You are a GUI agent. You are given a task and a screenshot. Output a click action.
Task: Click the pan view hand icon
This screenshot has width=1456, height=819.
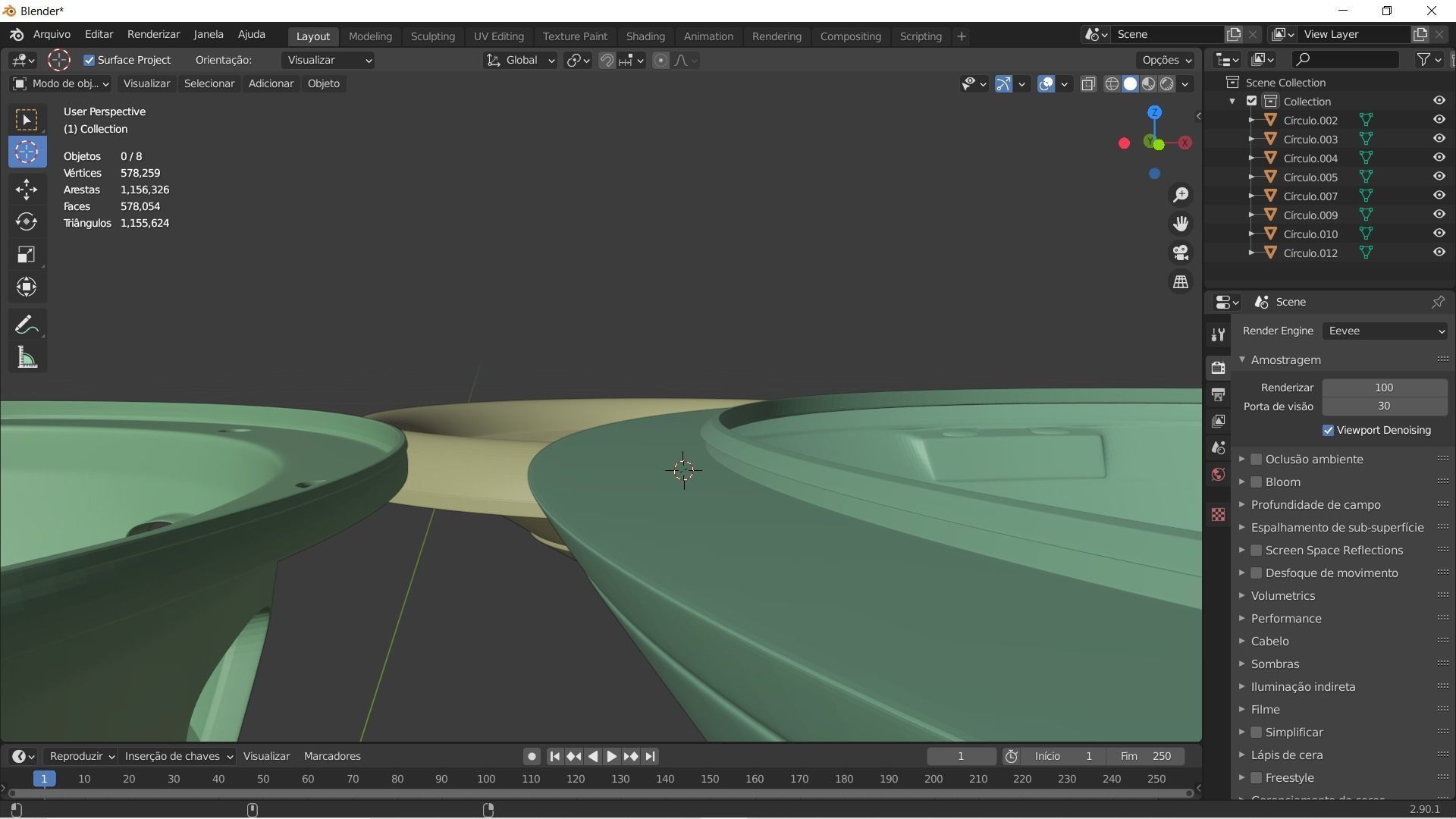(1181, 224)
